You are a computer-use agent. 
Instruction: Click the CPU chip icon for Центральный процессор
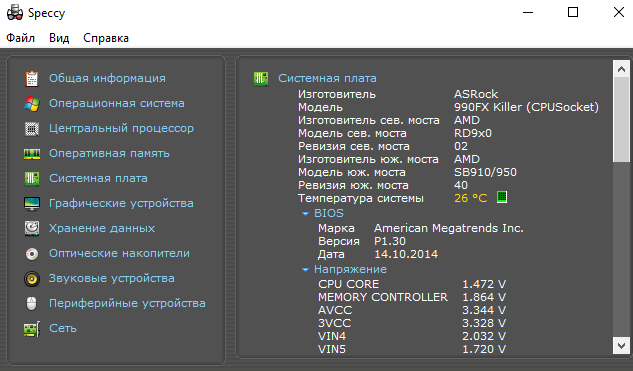click(32, 129)
